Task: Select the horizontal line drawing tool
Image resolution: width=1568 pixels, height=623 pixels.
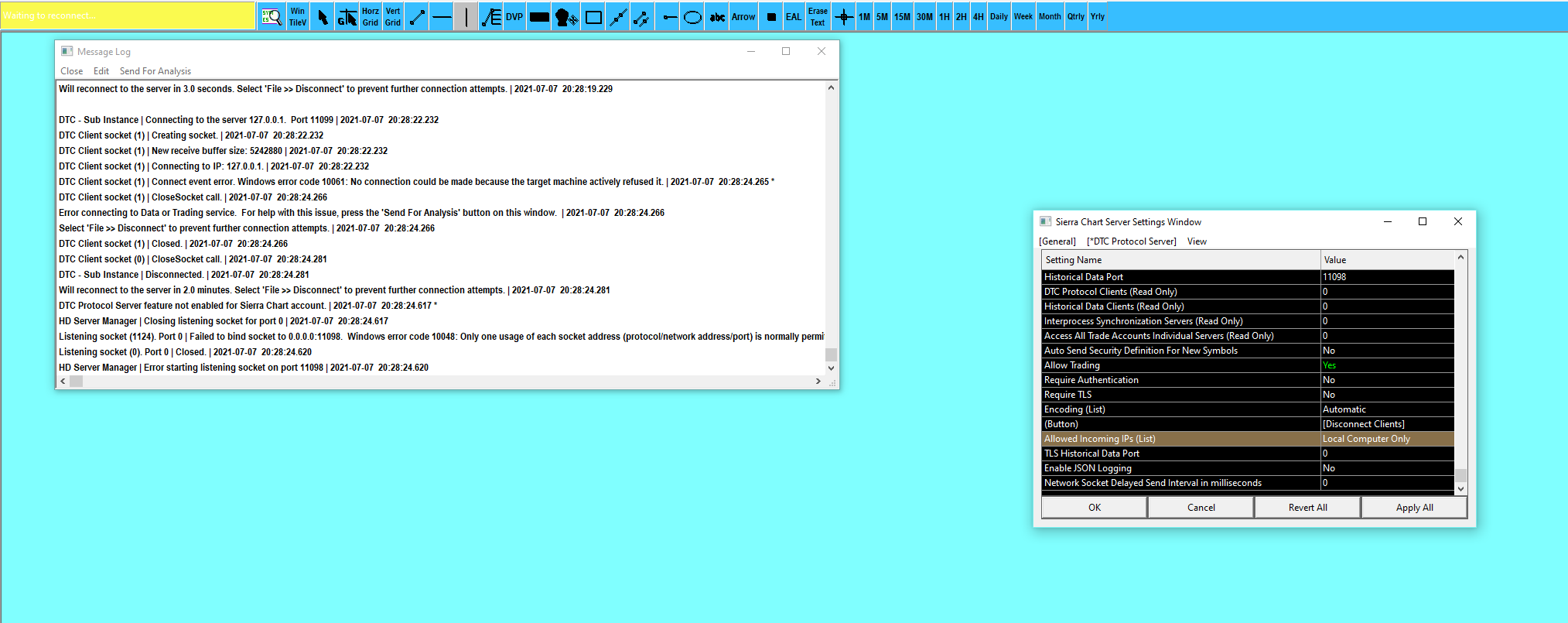Action: pyautogui.click(x=442, y=16)
